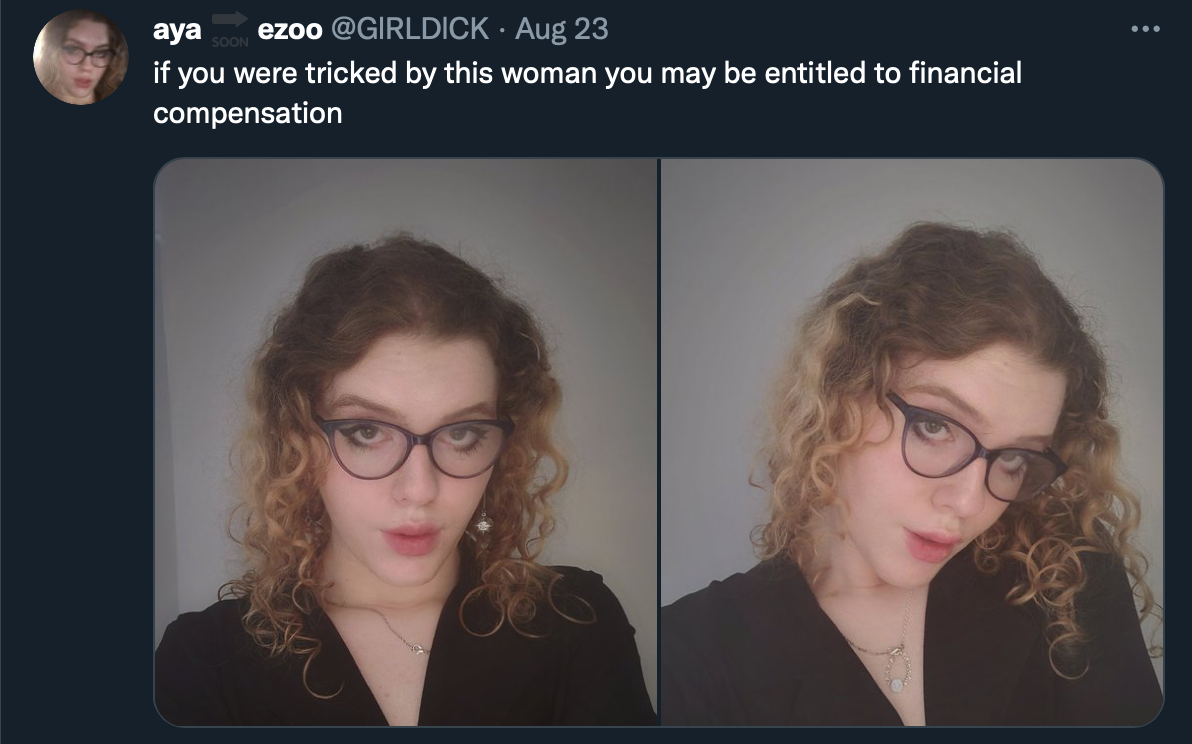Click the SOON arrow emoji in display name
1192x744 pixels.
click(230, 30)
